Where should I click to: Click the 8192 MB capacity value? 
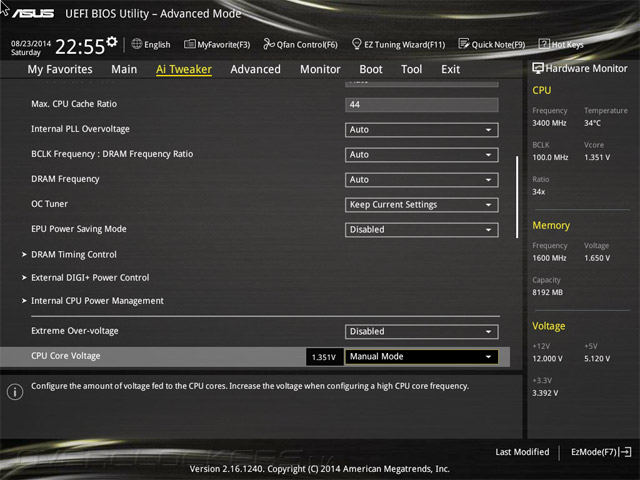[x=547, y=292]
